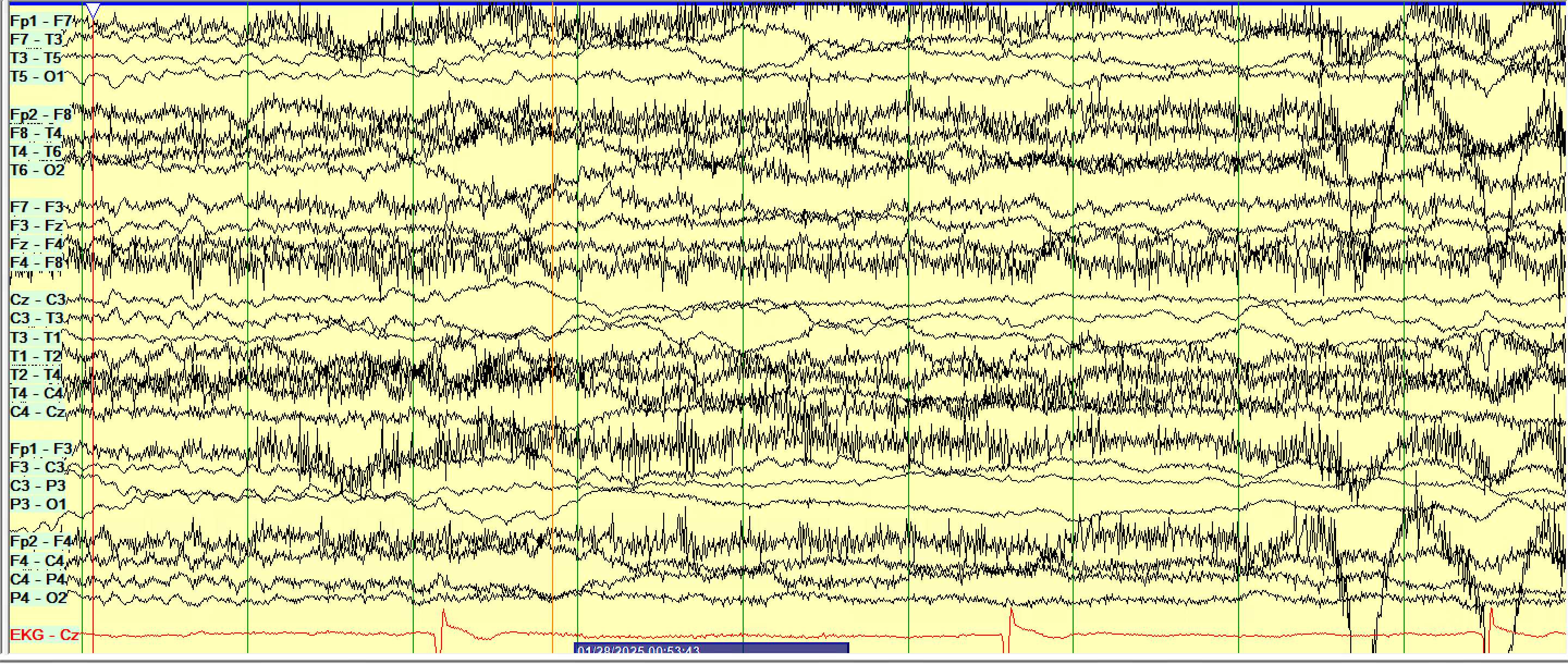Click the first EKG spike on red trace
This screenshot has width=1568, height=664.
coord(443,616)
